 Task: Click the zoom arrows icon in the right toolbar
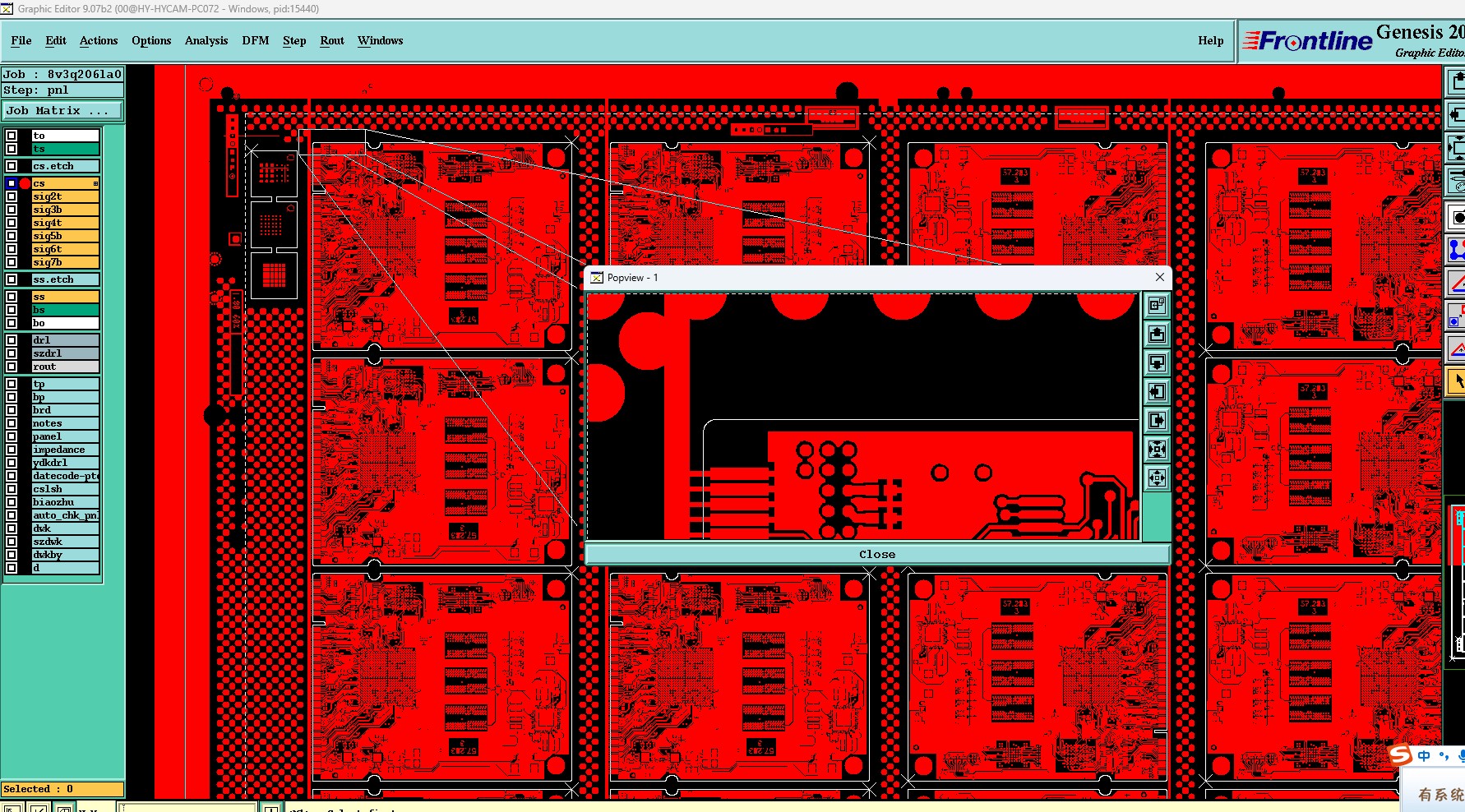click(x=1456, y=148)
